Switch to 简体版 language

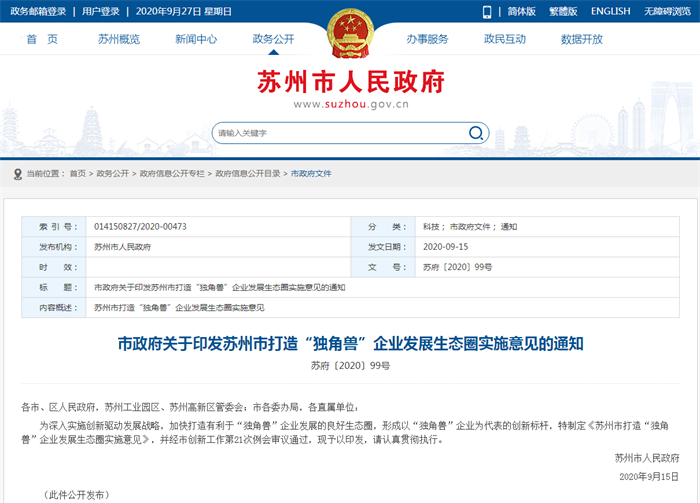click(x=521, y=12)
